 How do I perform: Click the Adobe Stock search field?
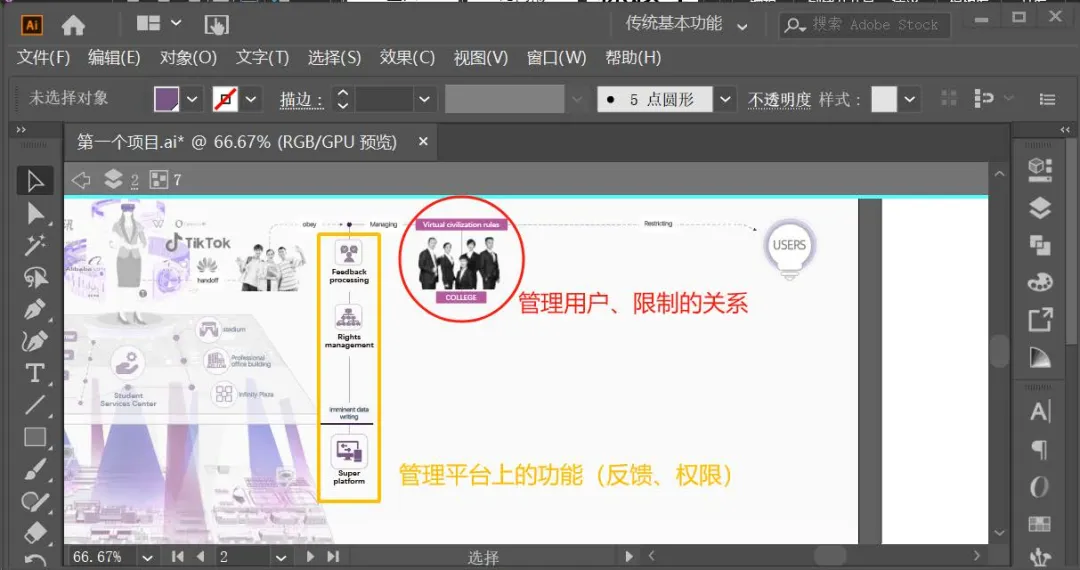point(865,25)
